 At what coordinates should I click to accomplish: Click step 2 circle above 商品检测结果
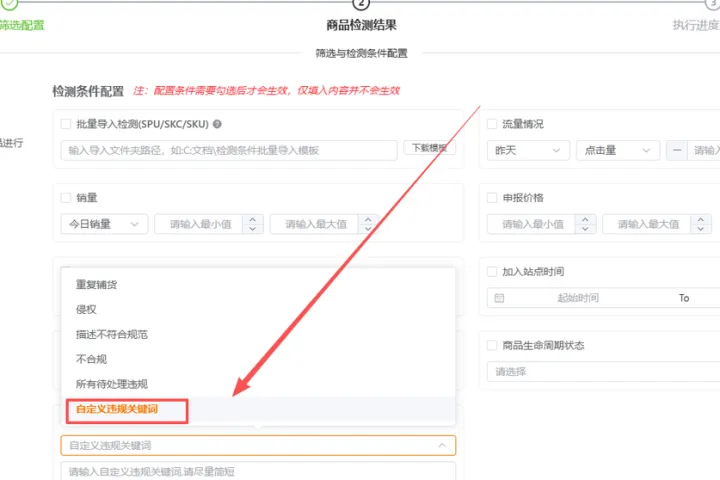pos(361,4)
